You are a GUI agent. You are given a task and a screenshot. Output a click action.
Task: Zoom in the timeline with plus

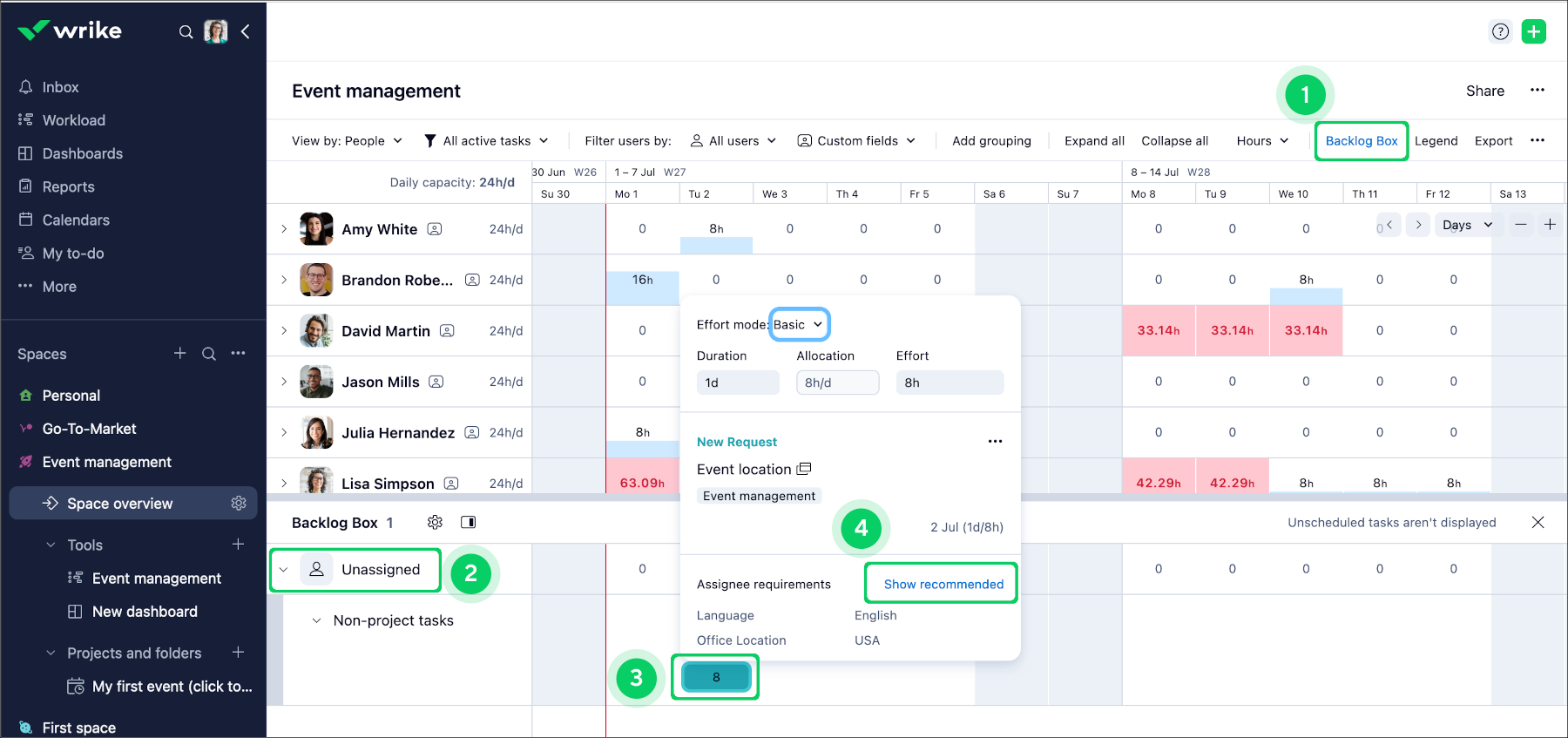1550,225
